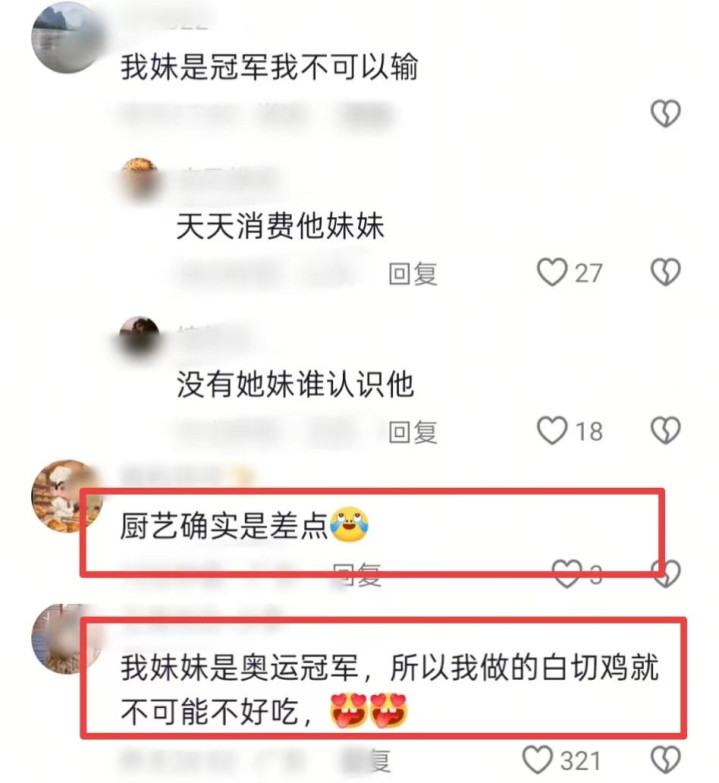Dislike the 白切鸡 comment with 321 likes

point(666,760)
